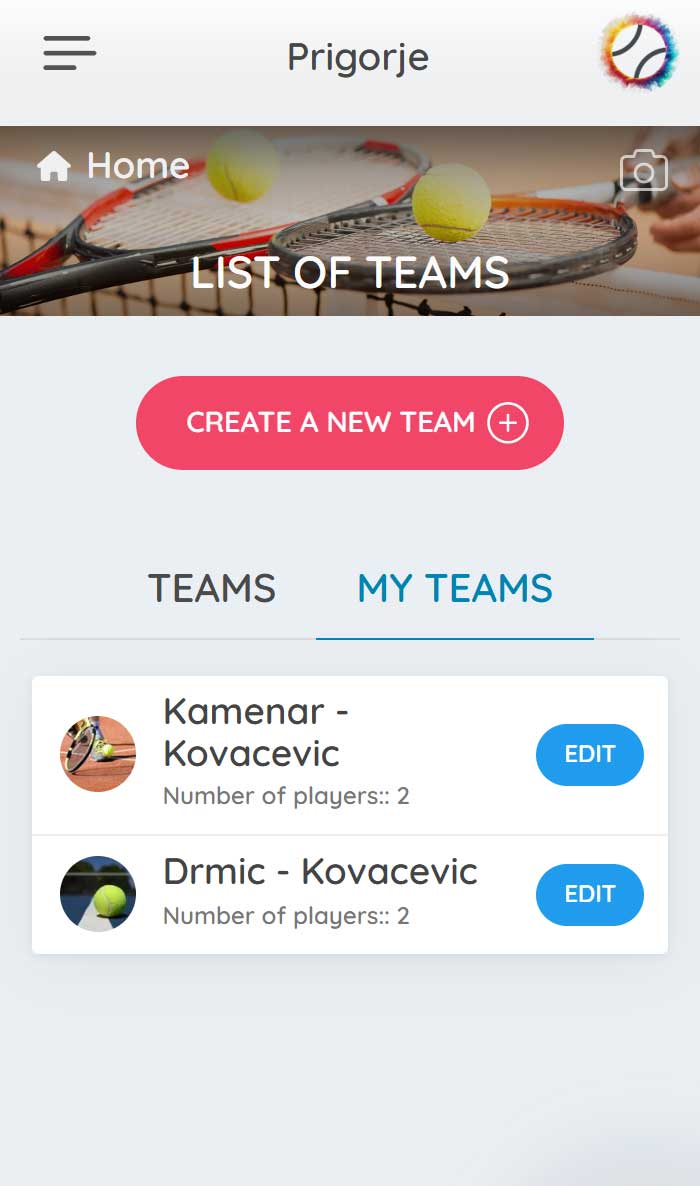Open Drmic - Kovacevic team name
700x1186 pixels.
click(x=320, y=871)
